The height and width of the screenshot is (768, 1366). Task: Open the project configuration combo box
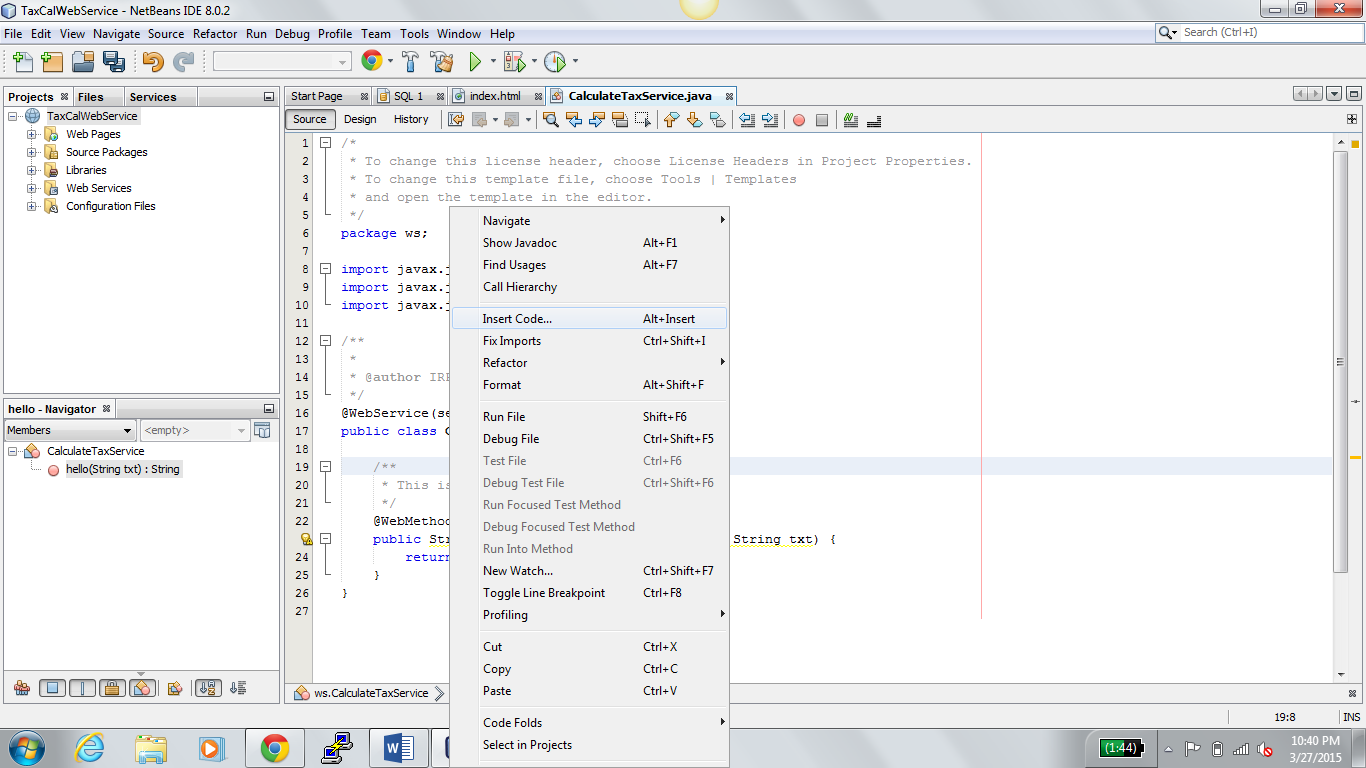282,62
